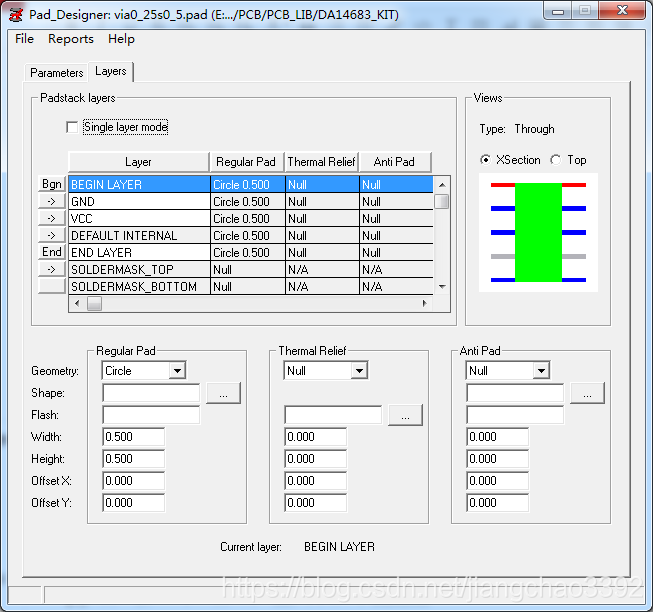The height and width of the screenshot is (612, 653).
Task: Click the arrow button beside DEFAULT INTERNAL row
Action: 52,235
